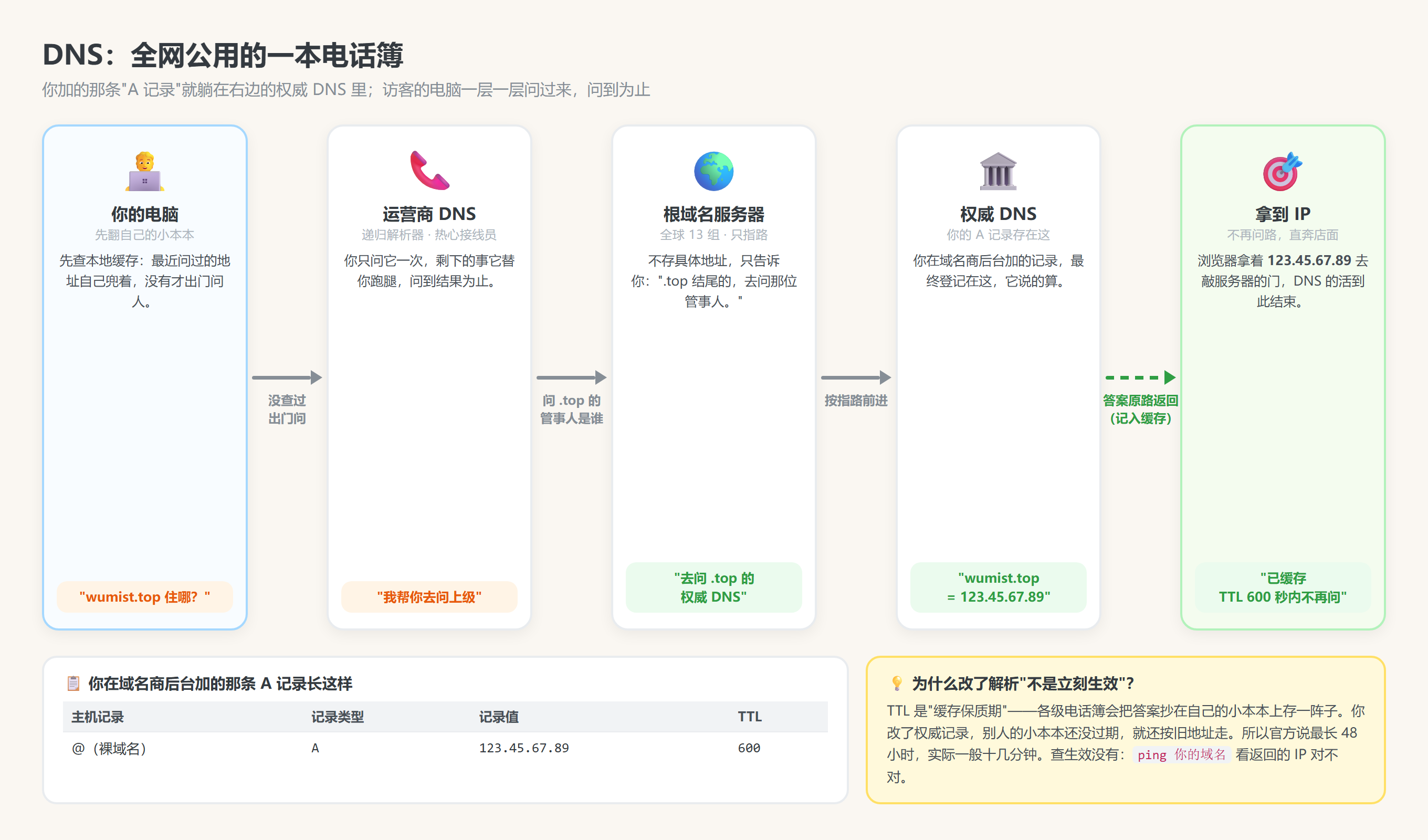Image resolution: width=1428 pixels, height=840 pixels.
Task: Click the 权威 DNS card heading
Action: pyautogui.click(x=999, y=214)
